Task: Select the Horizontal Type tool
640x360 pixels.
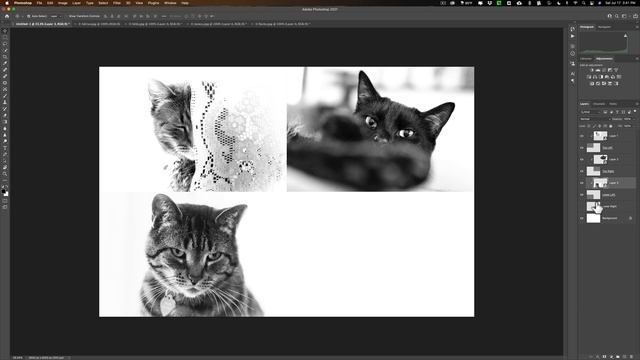Action: (5, 148)
